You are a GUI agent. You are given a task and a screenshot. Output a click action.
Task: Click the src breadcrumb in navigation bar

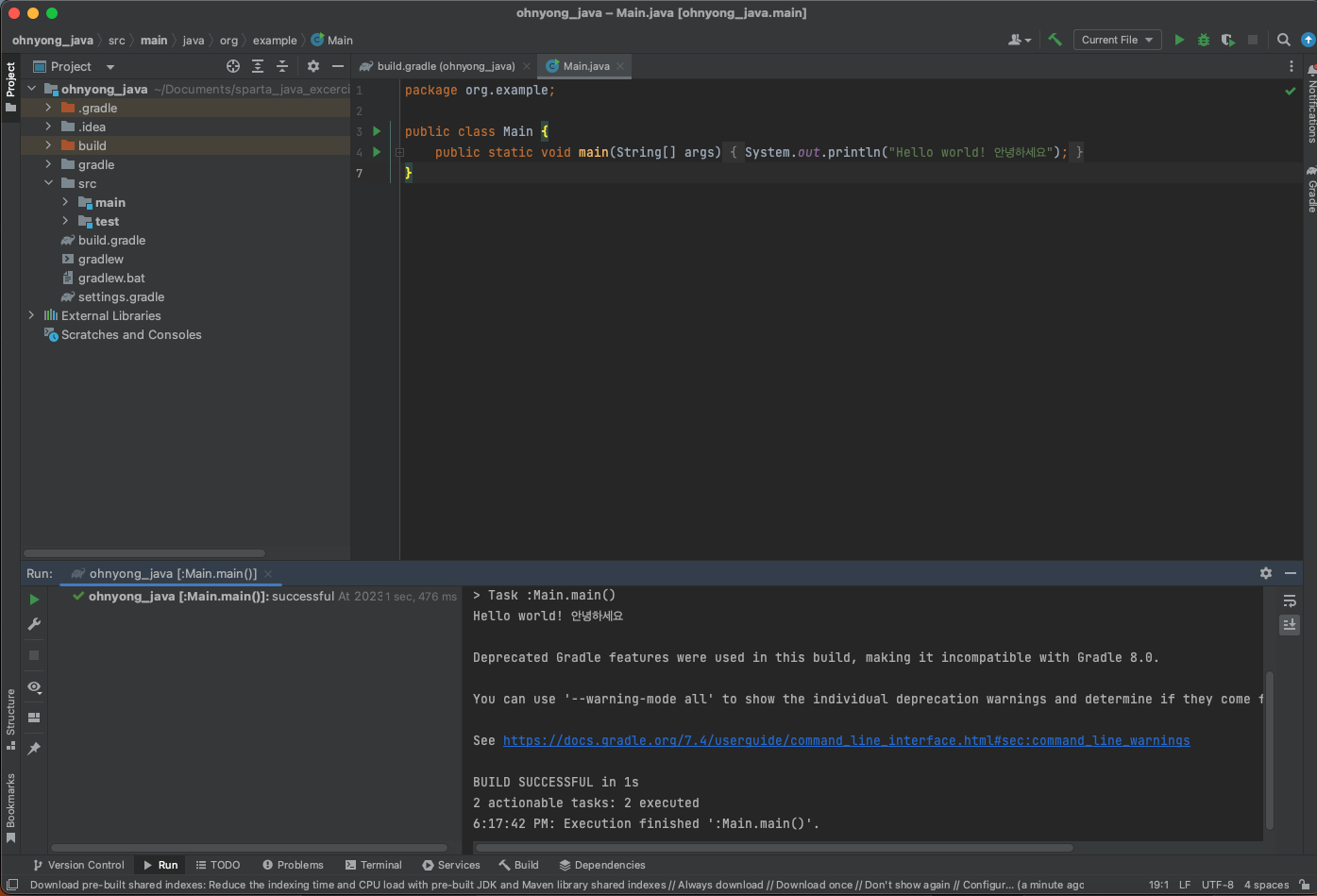[116, 41]
